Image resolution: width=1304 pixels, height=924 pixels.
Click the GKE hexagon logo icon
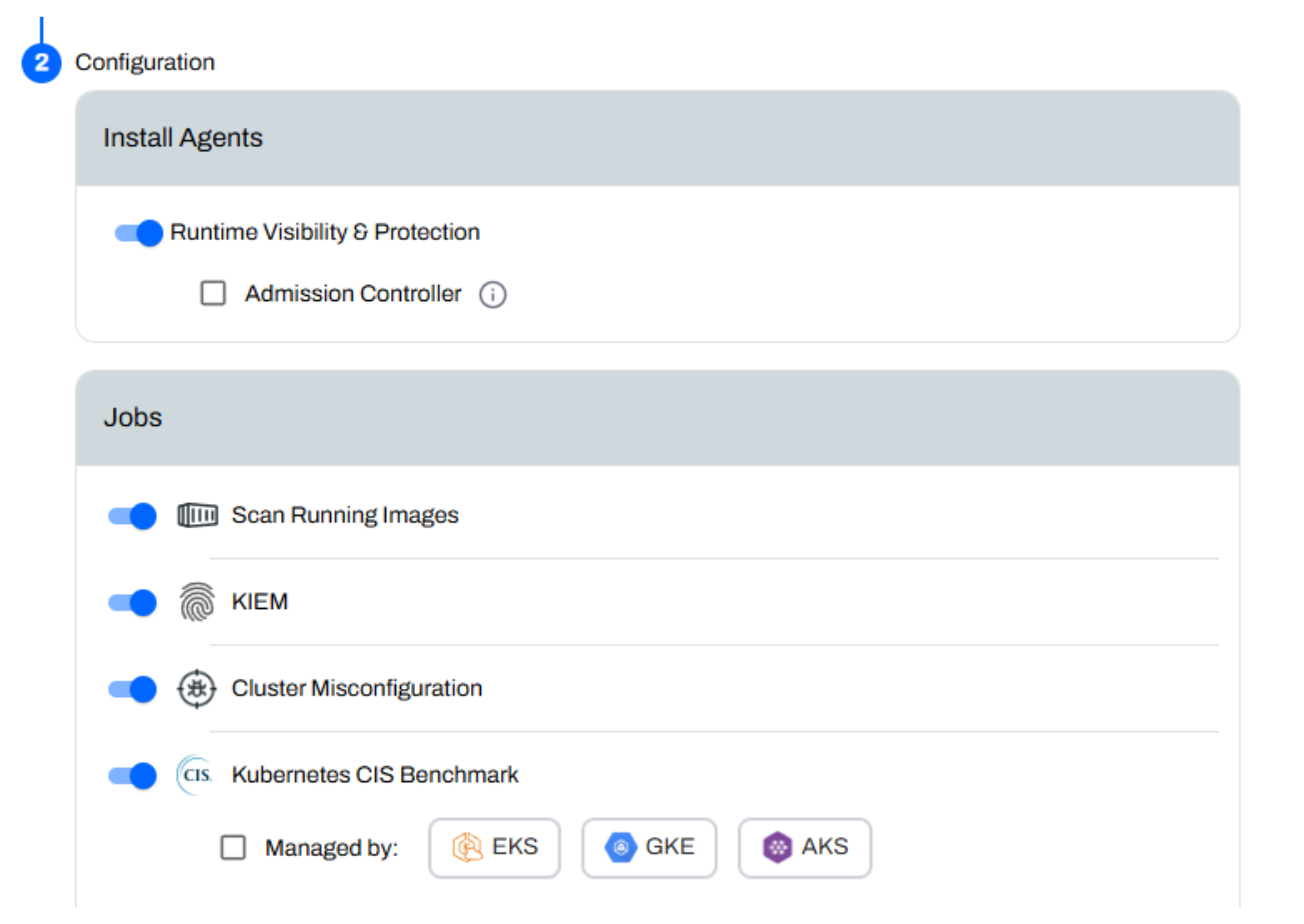[621, 848]
